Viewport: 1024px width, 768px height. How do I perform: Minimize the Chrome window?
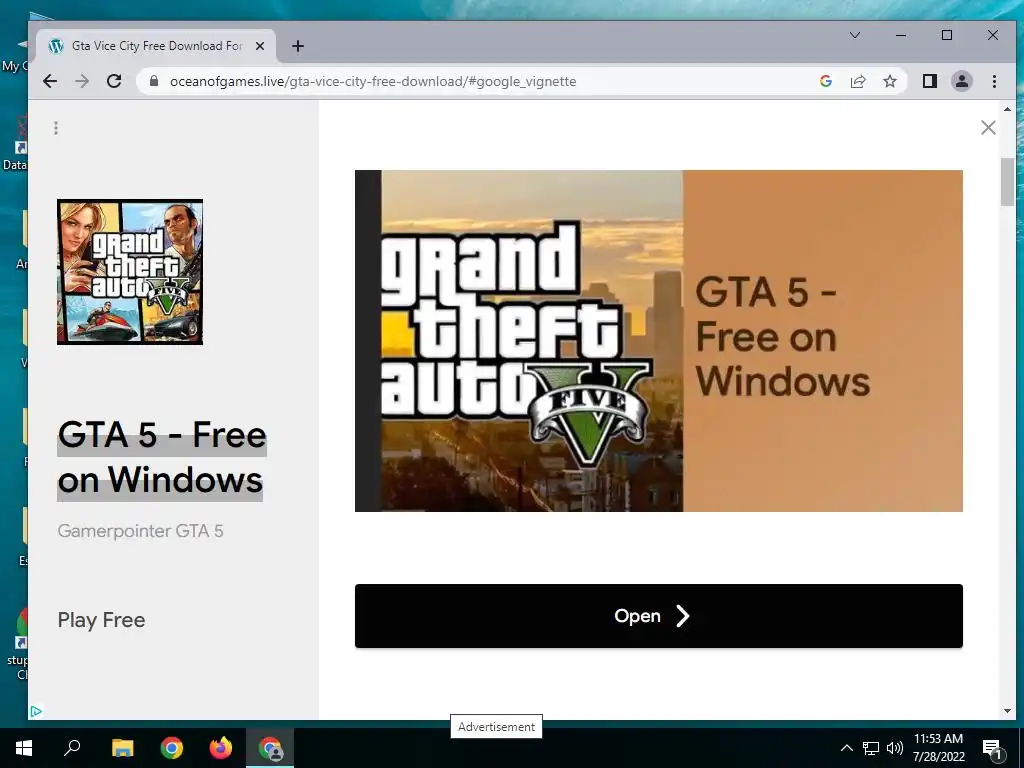[901, 35]
